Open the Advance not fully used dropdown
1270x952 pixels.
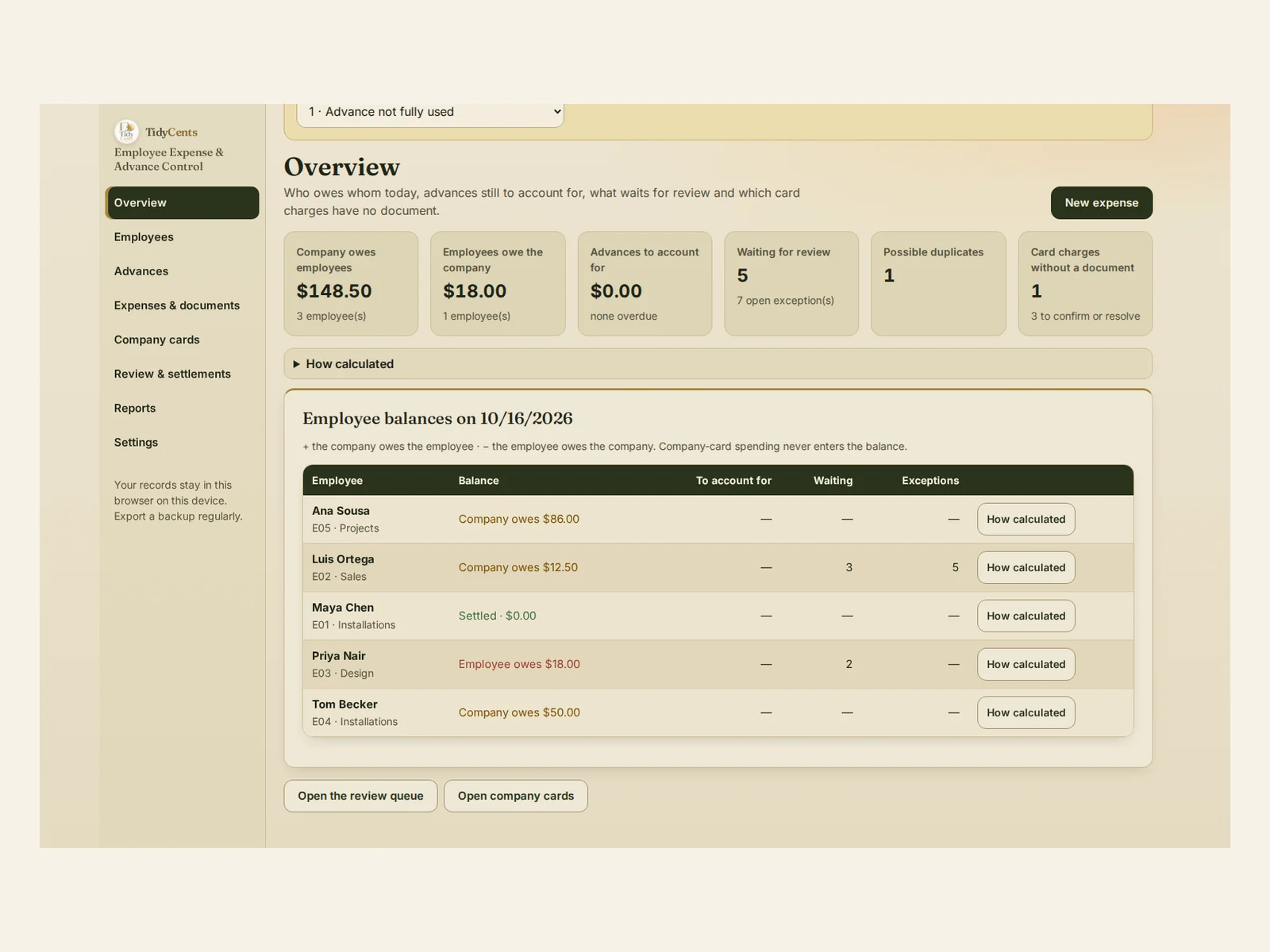coord(430,113)
